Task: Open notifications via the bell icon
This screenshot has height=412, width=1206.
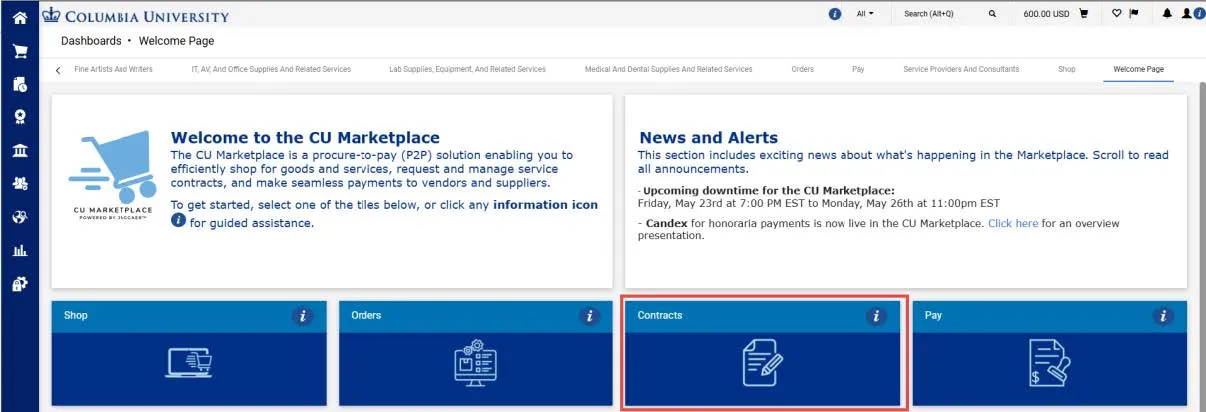Action: pyautogui.click(x=1167, y=14)
